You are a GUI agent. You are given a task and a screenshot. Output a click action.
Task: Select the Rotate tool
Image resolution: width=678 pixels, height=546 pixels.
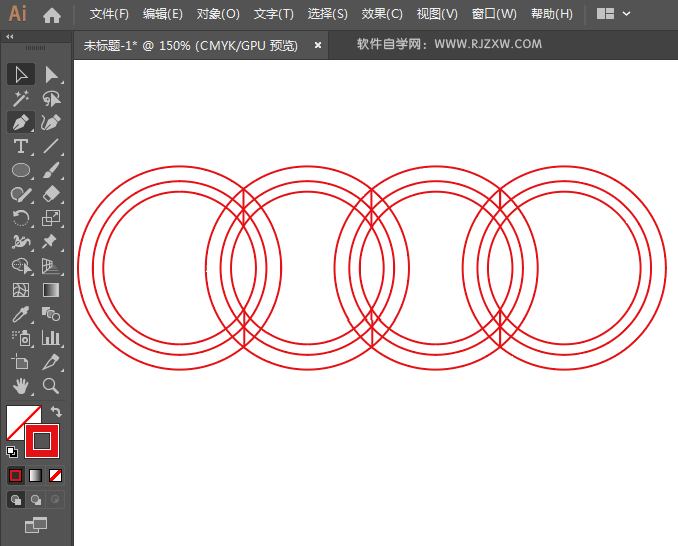click(21, 218)
